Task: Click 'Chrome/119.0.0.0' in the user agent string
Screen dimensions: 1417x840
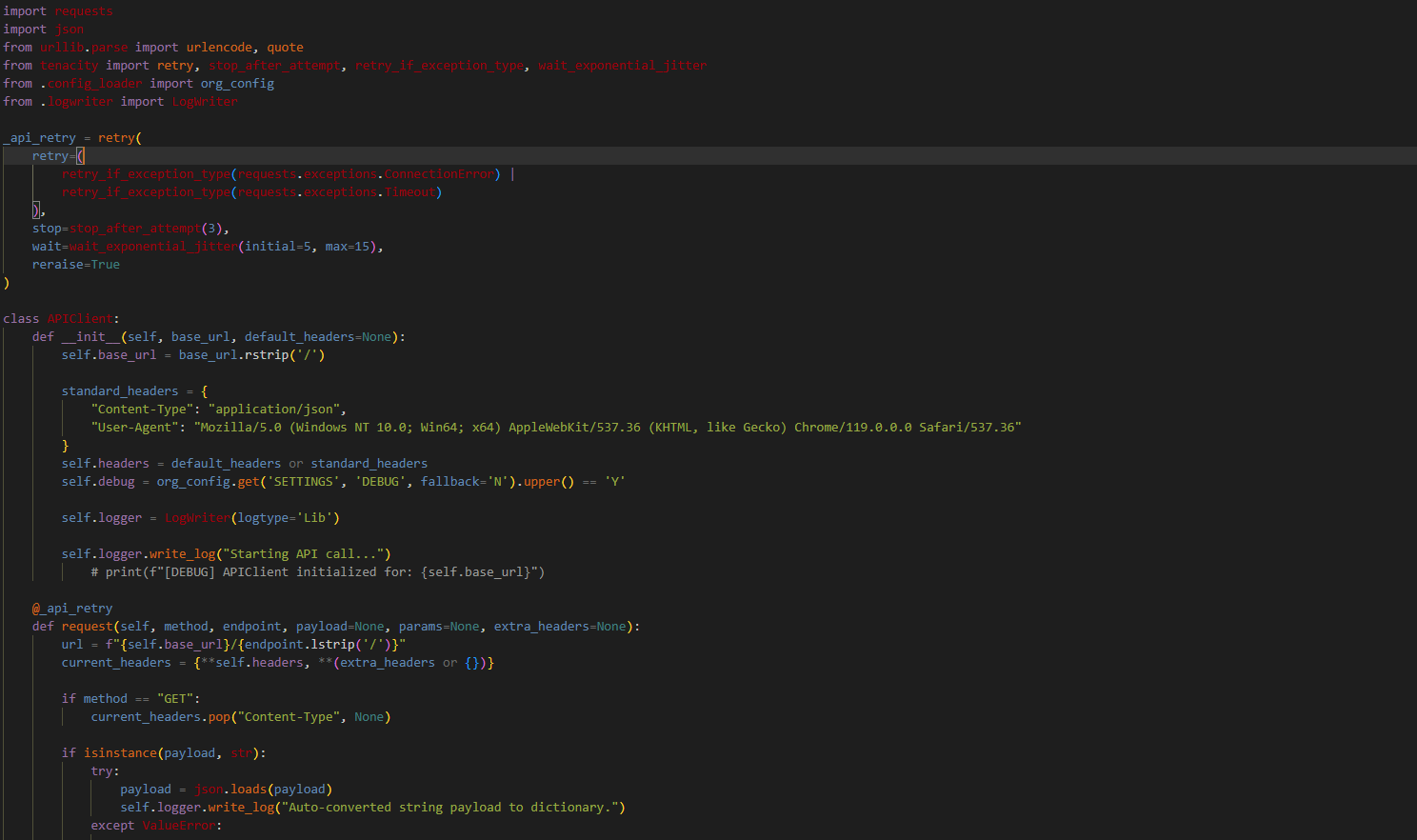Action: (x=852, y=428)
